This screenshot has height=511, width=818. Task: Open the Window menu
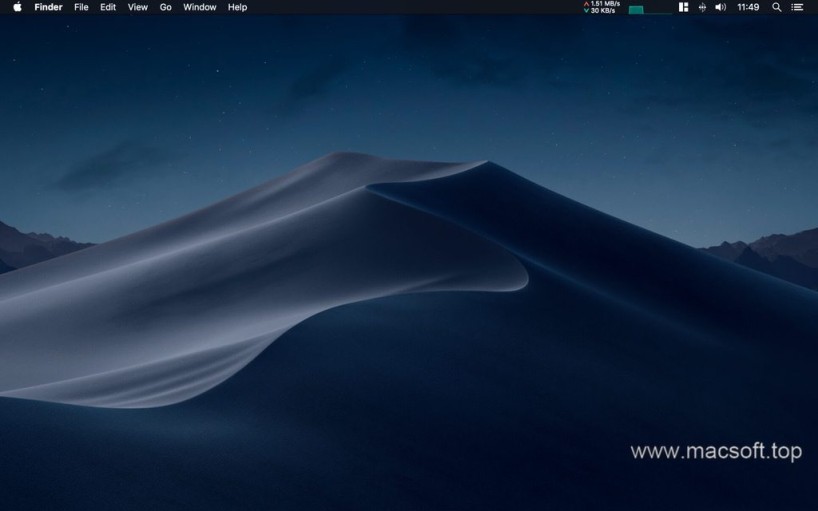200,7
